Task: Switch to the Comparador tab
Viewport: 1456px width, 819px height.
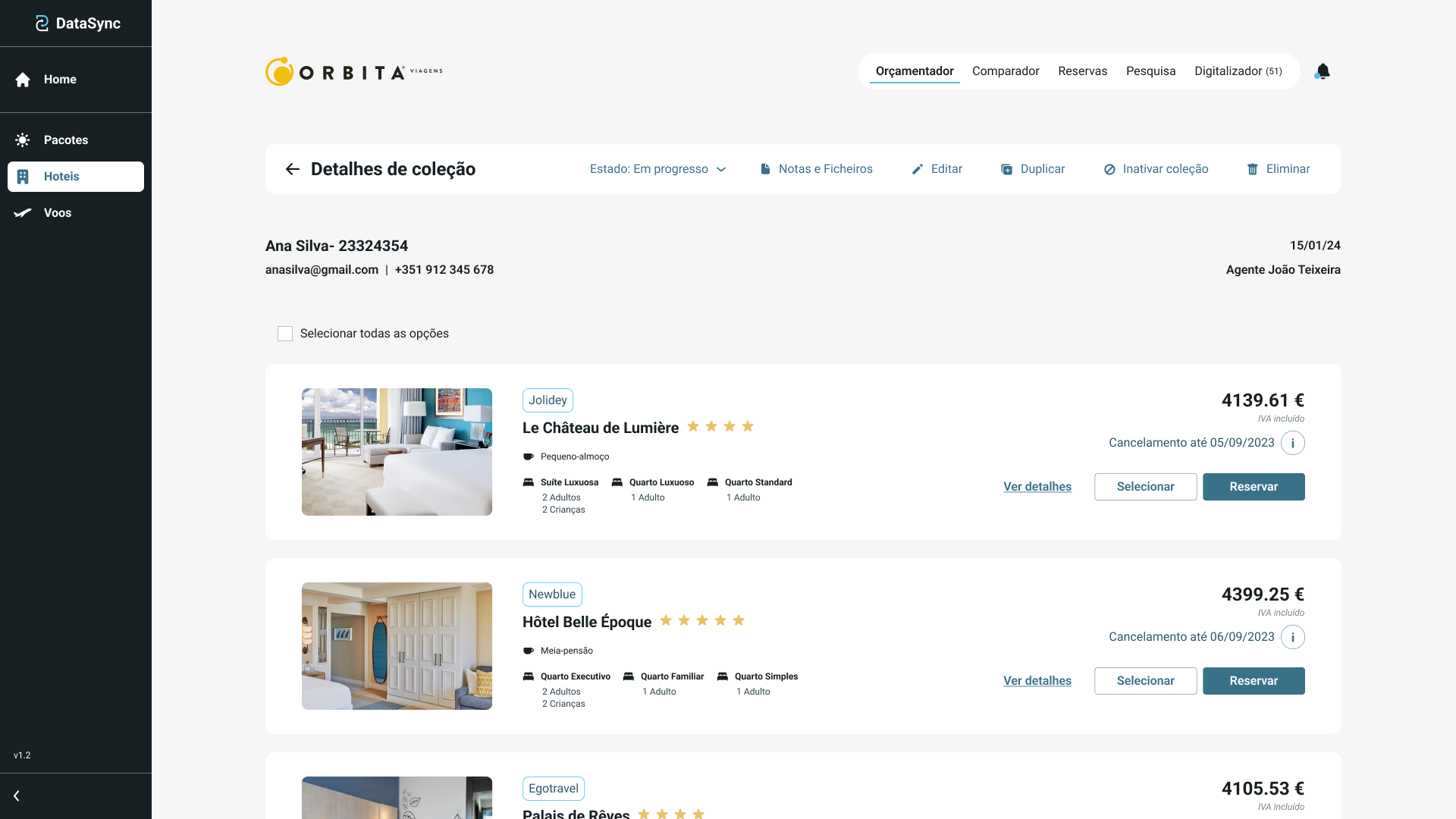Action: pyautogui.click(x=1006, y=71)
